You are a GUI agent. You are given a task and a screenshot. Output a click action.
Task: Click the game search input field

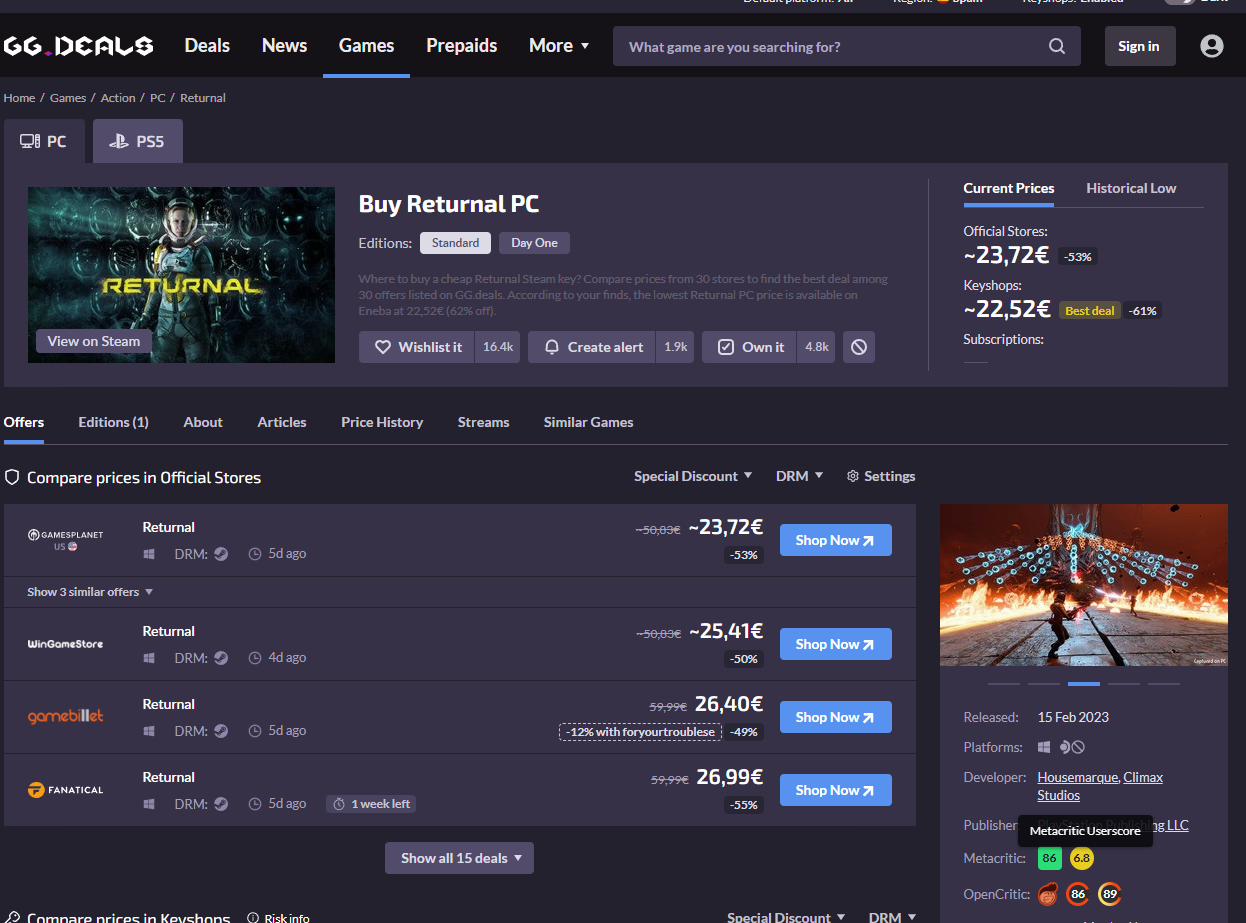click(846, 46)
